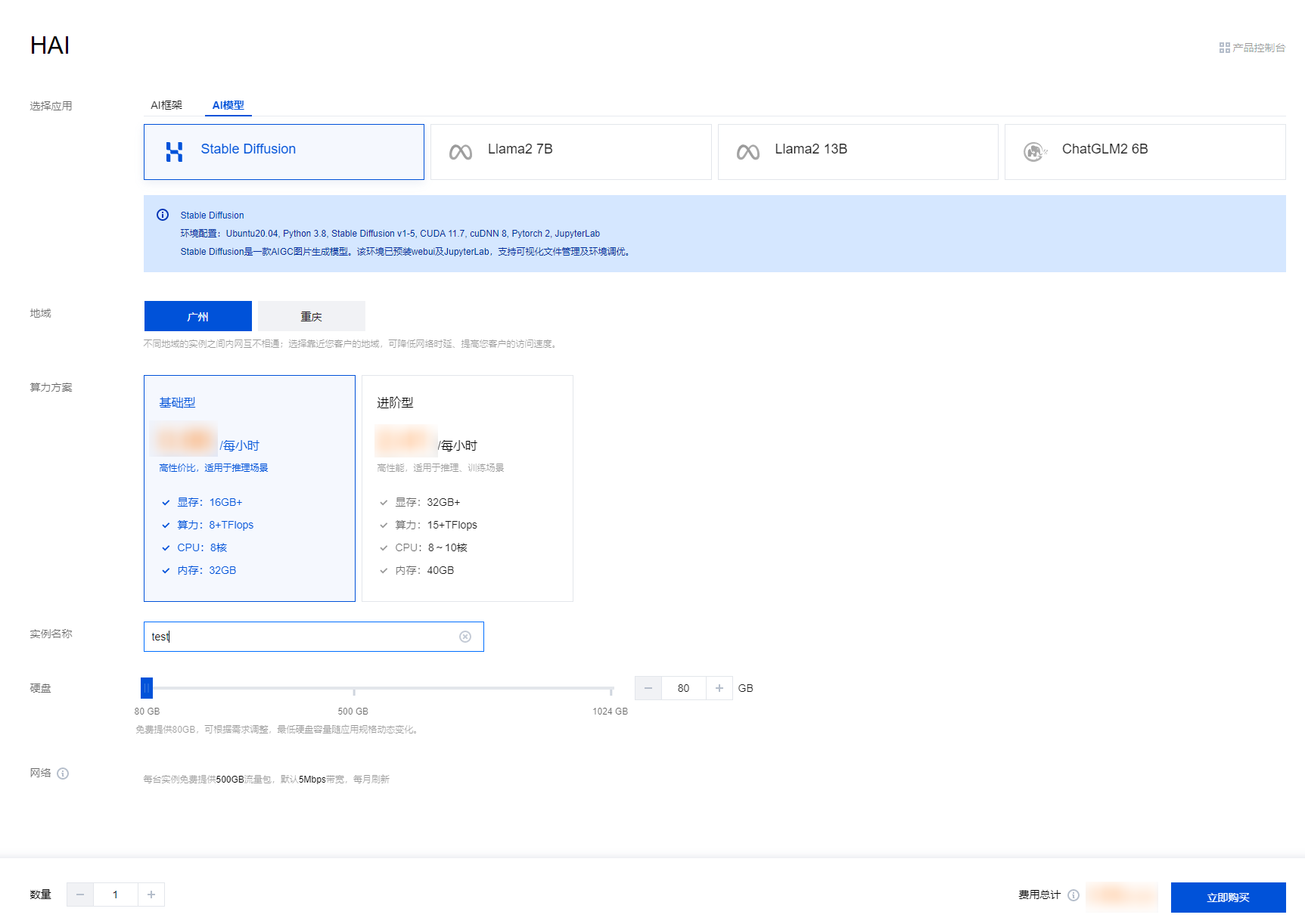Viewport: 1305px width, 924px height.
Task: Increase disk size with plus button
Action: pyautogui.click(x=719, y=688)
